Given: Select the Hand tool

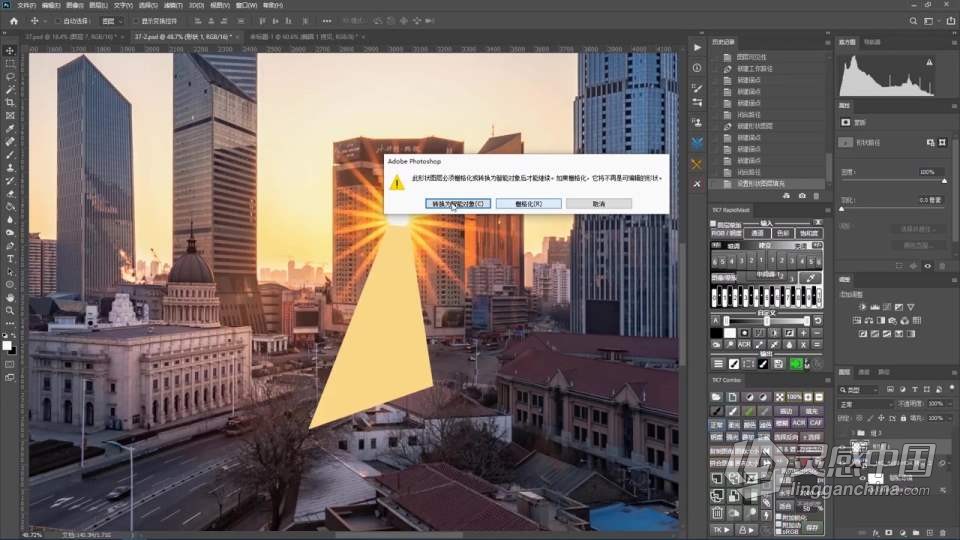Looking at the screenshot, I should click(10, 297).
